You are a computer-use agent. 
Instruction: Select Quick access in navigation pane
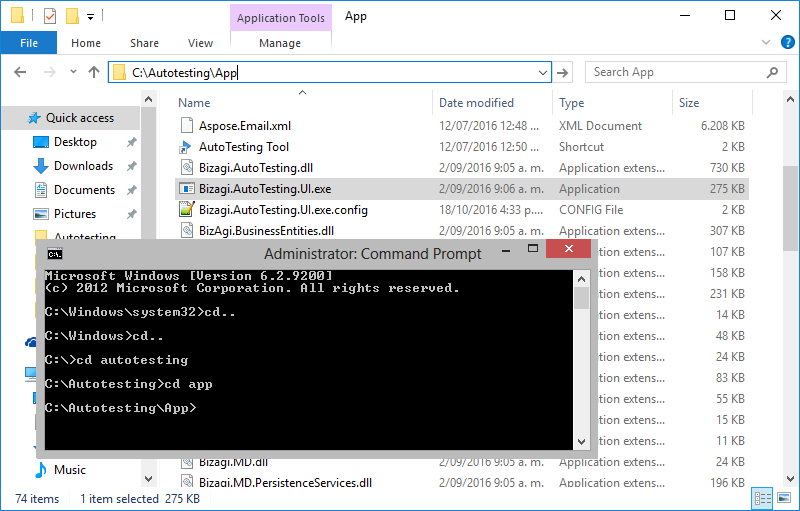(x=70, y=118)
